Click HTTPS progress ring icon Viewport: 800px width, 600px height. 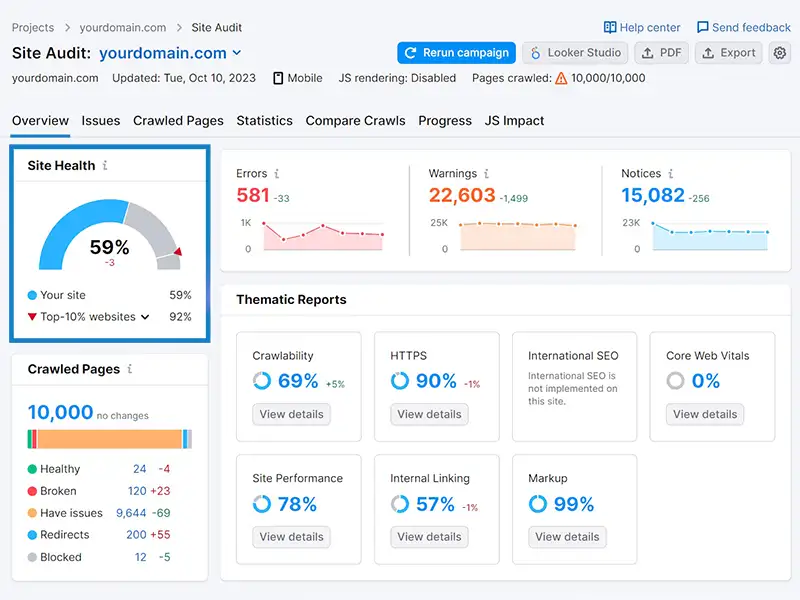pos(399,381)
